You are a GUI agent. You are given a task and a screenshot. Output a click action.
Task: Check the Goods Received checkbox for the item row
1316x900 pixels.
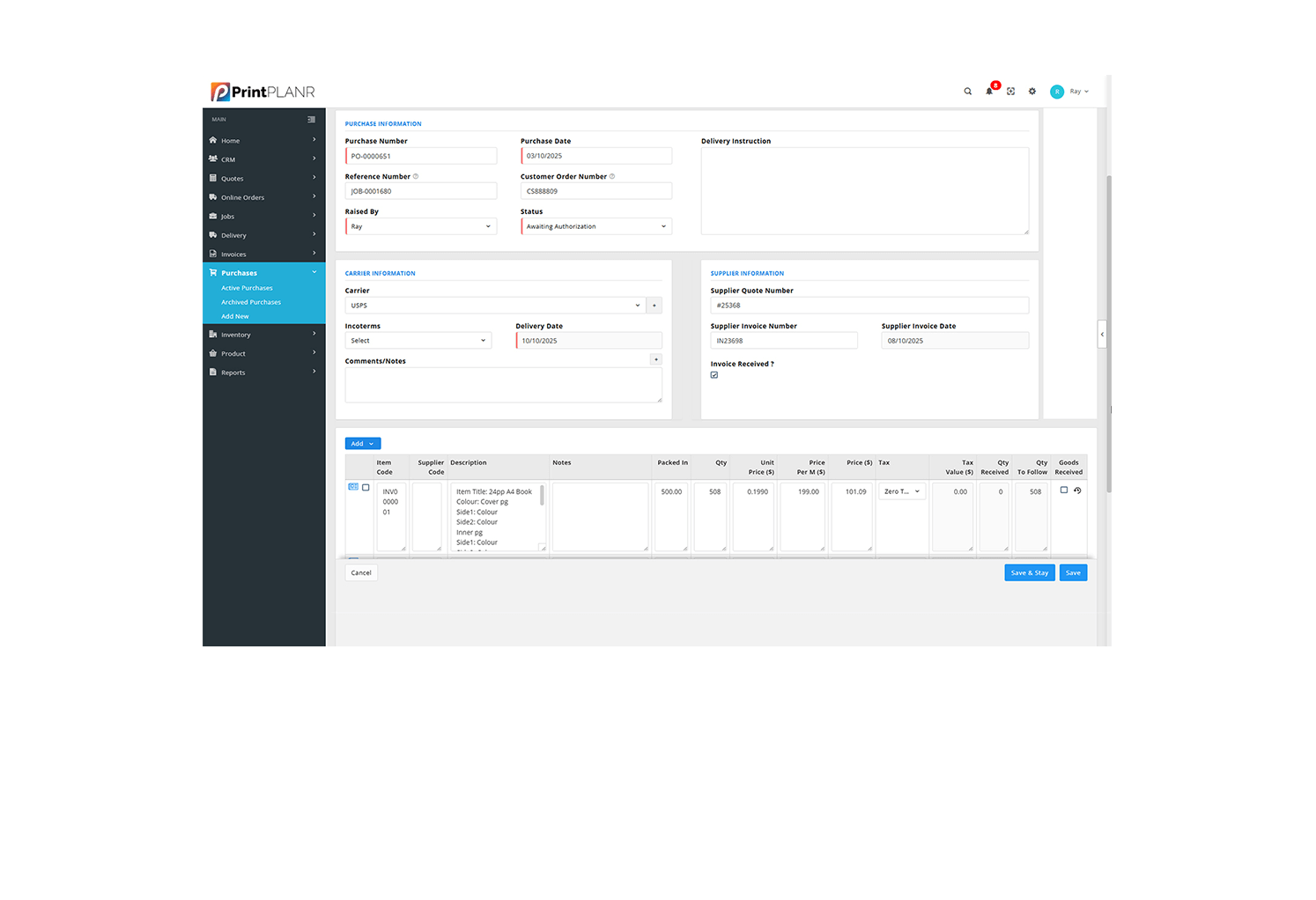[x=1063, y=490]
